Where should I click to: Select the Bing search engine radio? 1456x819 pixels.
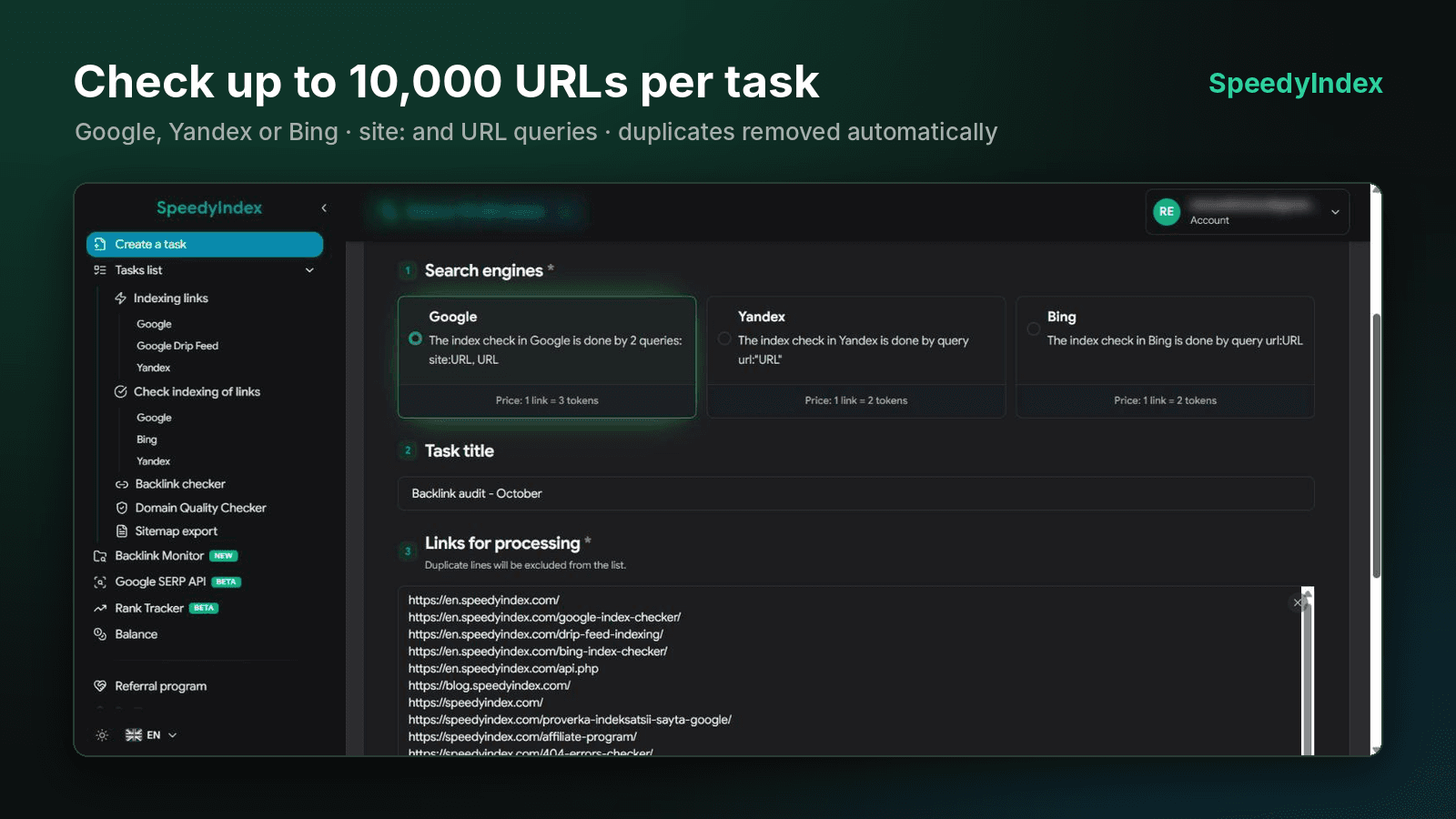point(1034,329)
